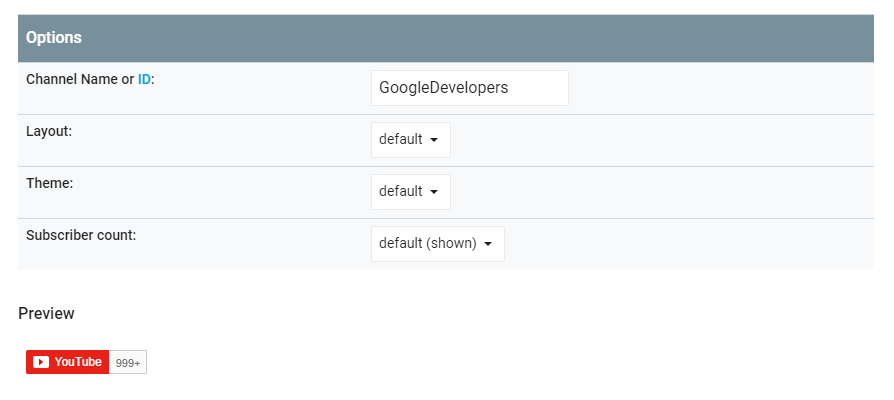Click the 'Channel Name or' label
This screenshot has width=894, height=400.
tap(78, 79)
